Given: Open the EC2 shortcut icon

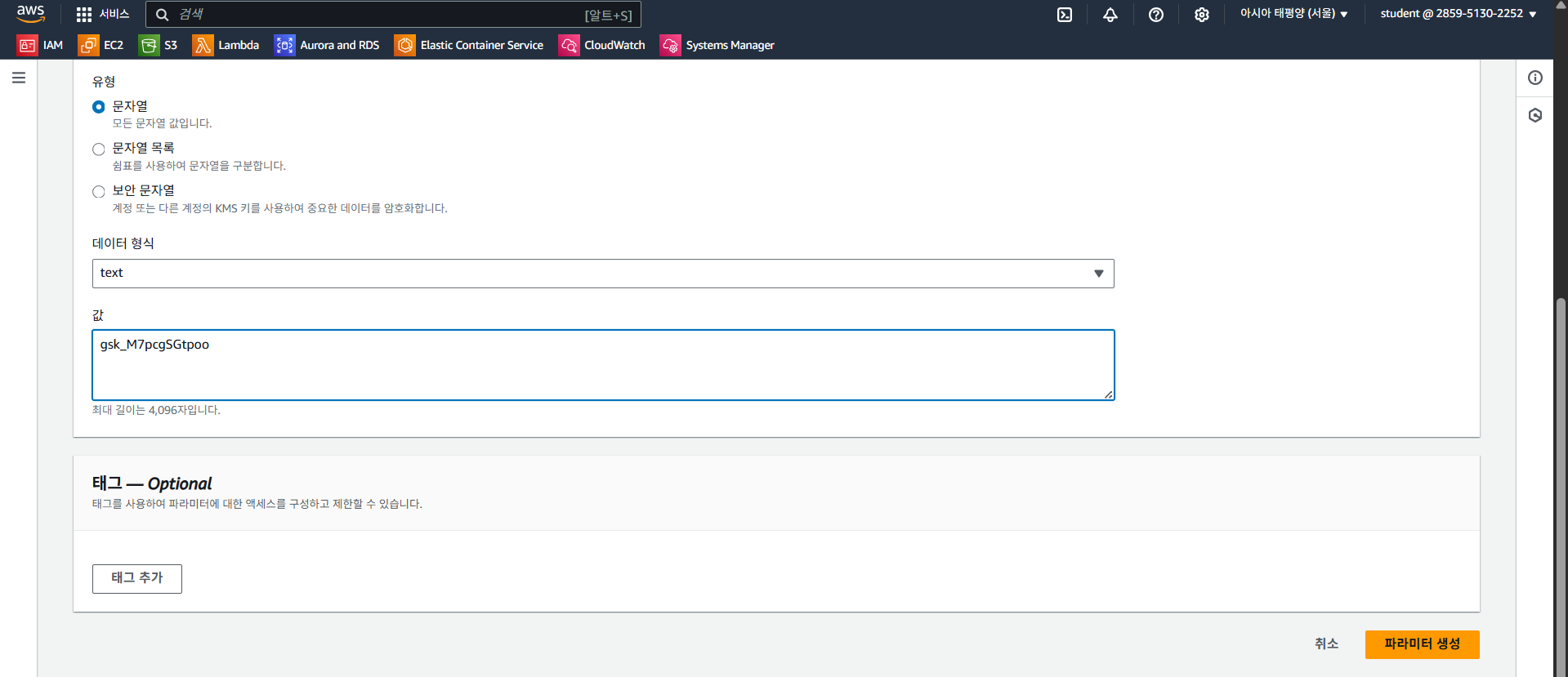Looking at the screenshot, I should (x=88, y=45).
